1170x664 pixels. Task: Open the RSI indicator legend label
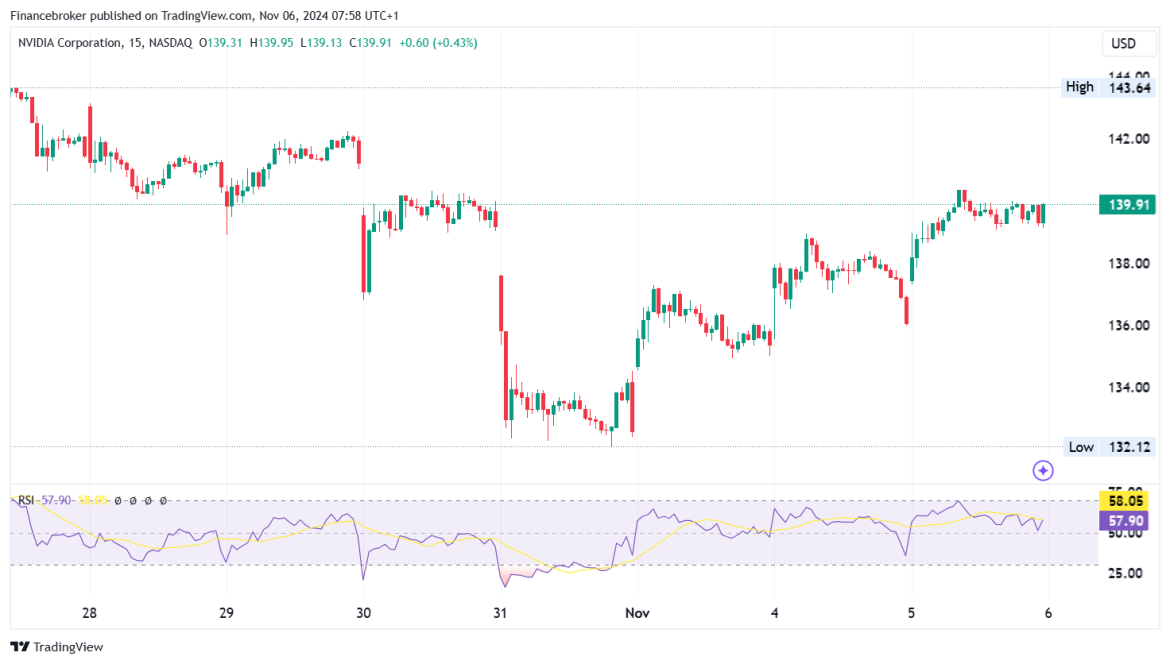[x=25, y=501]
